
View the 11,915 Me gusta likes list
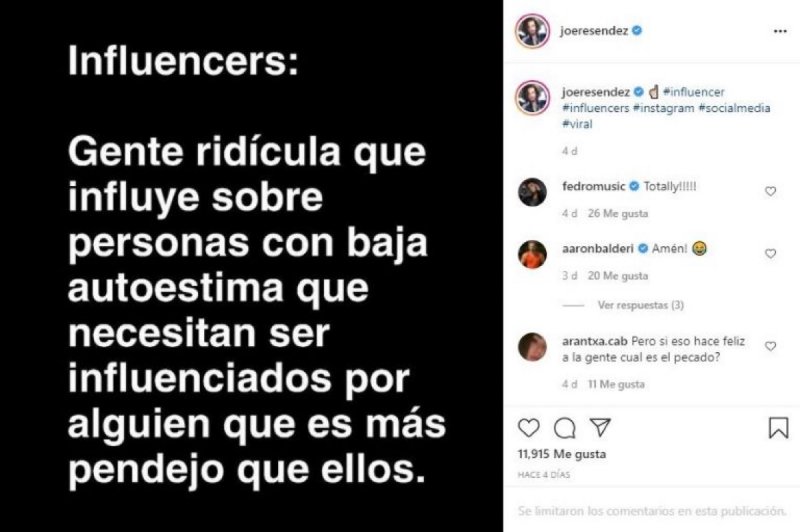click(x=562, y=454)
